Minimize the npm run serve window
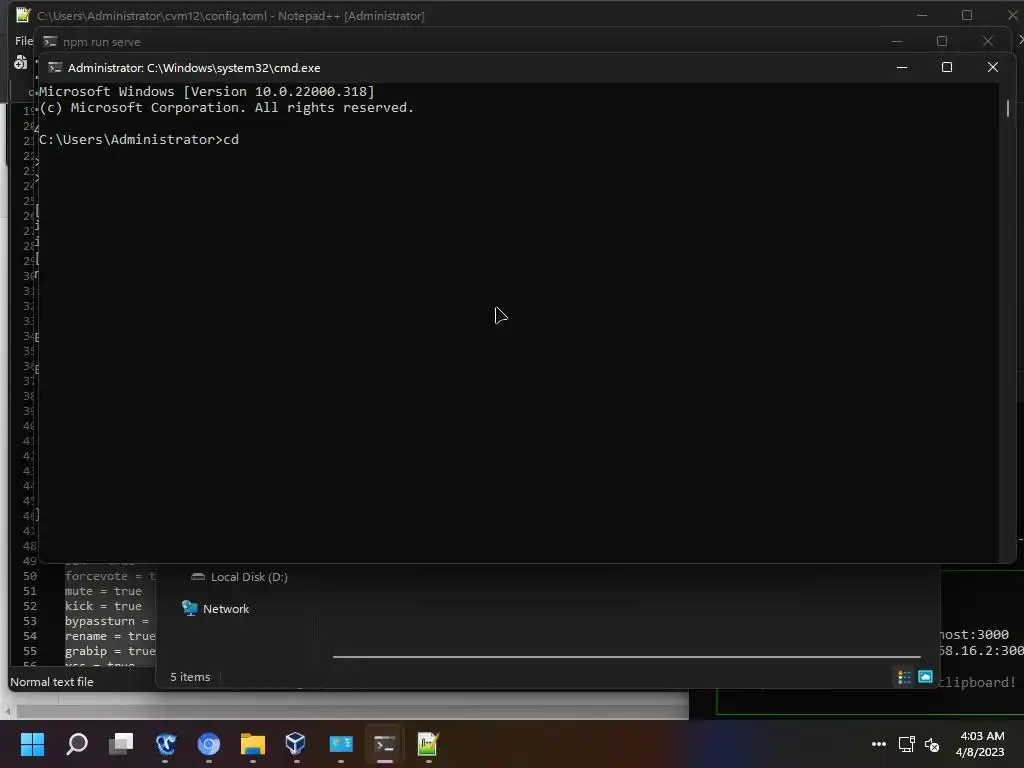1024x768 pixels. tap(897, 41)
